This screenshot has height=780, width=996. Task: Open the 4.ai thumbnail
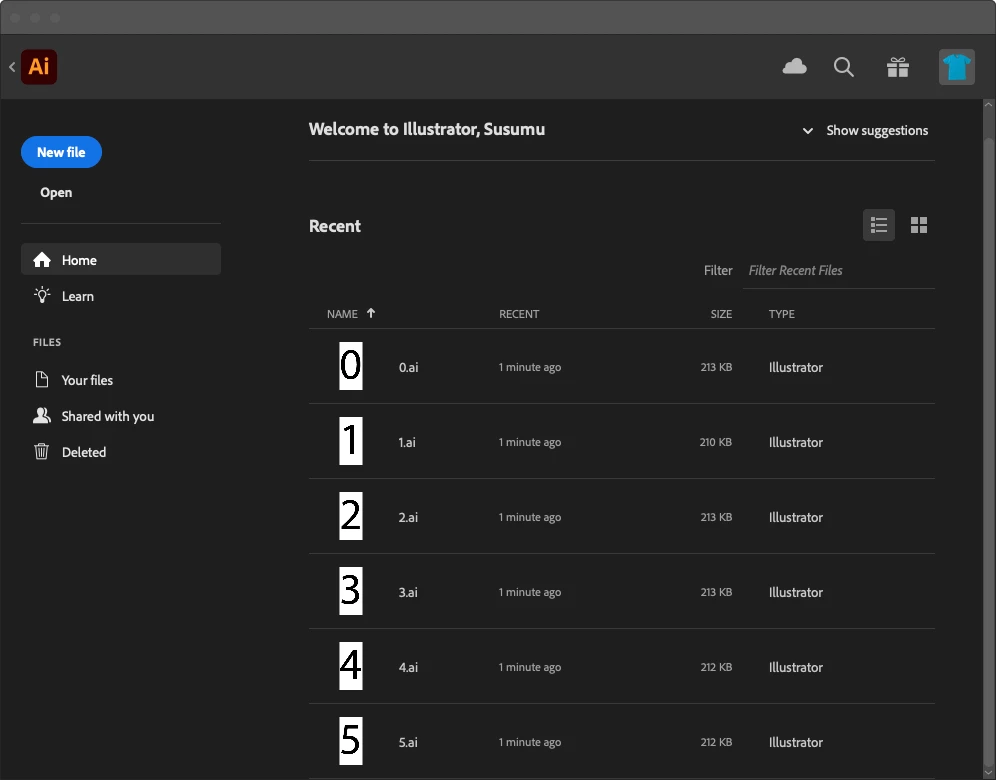click(x=351, y=666)
